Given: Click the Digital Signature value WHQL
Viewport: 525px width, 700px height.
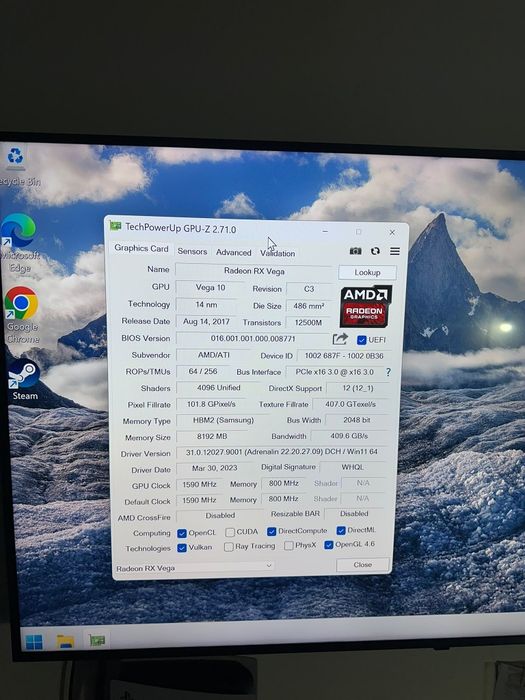Looking at the screenshot, I should click(353, 467).
